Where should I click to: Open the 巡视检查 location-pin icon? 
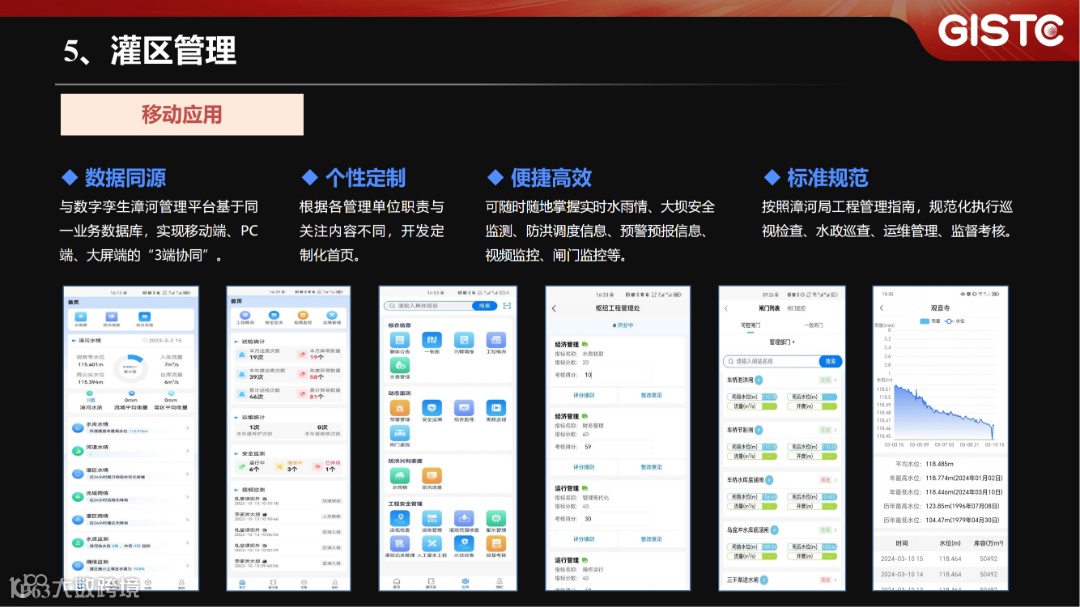(x=399, y=518)
